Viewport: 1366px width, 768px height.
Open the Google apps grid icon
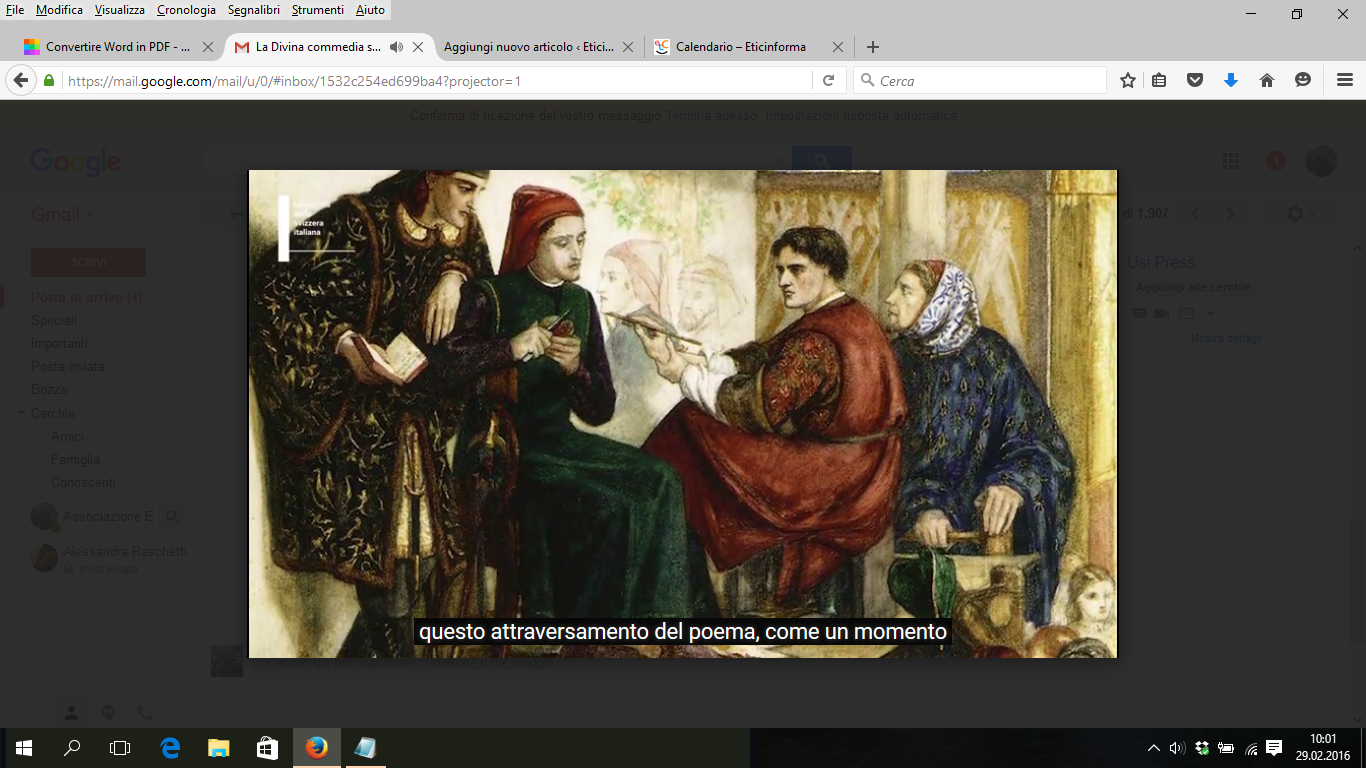point(1231,161)
